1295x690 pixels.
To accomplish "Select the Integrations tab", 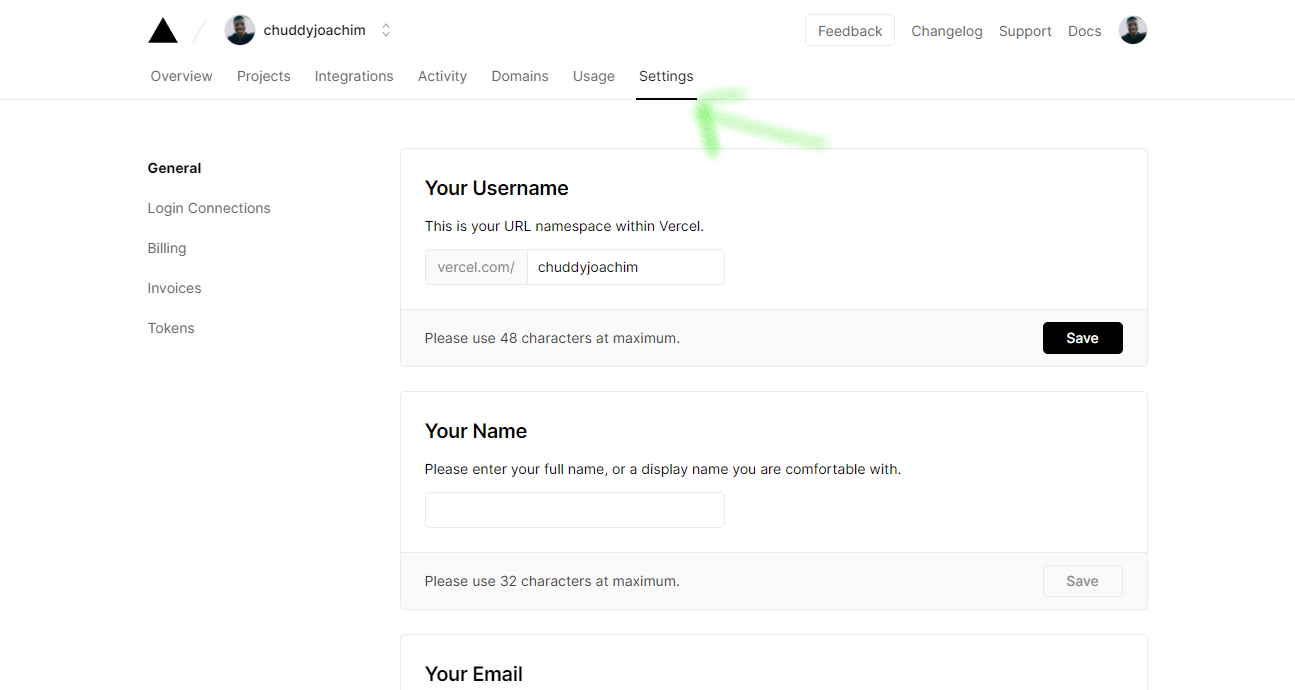I will point(353,76).
